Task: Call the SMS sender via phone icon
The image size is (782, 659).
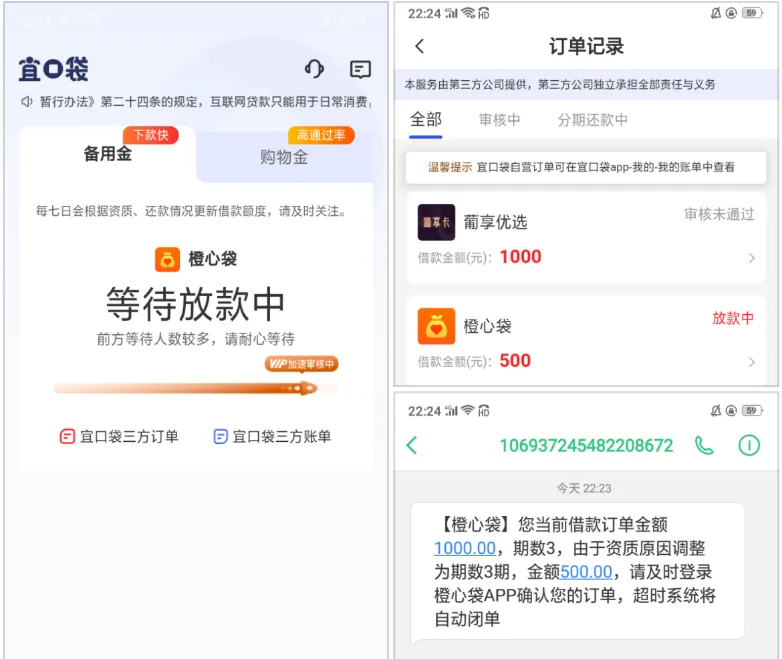Action: coord(704,445)
